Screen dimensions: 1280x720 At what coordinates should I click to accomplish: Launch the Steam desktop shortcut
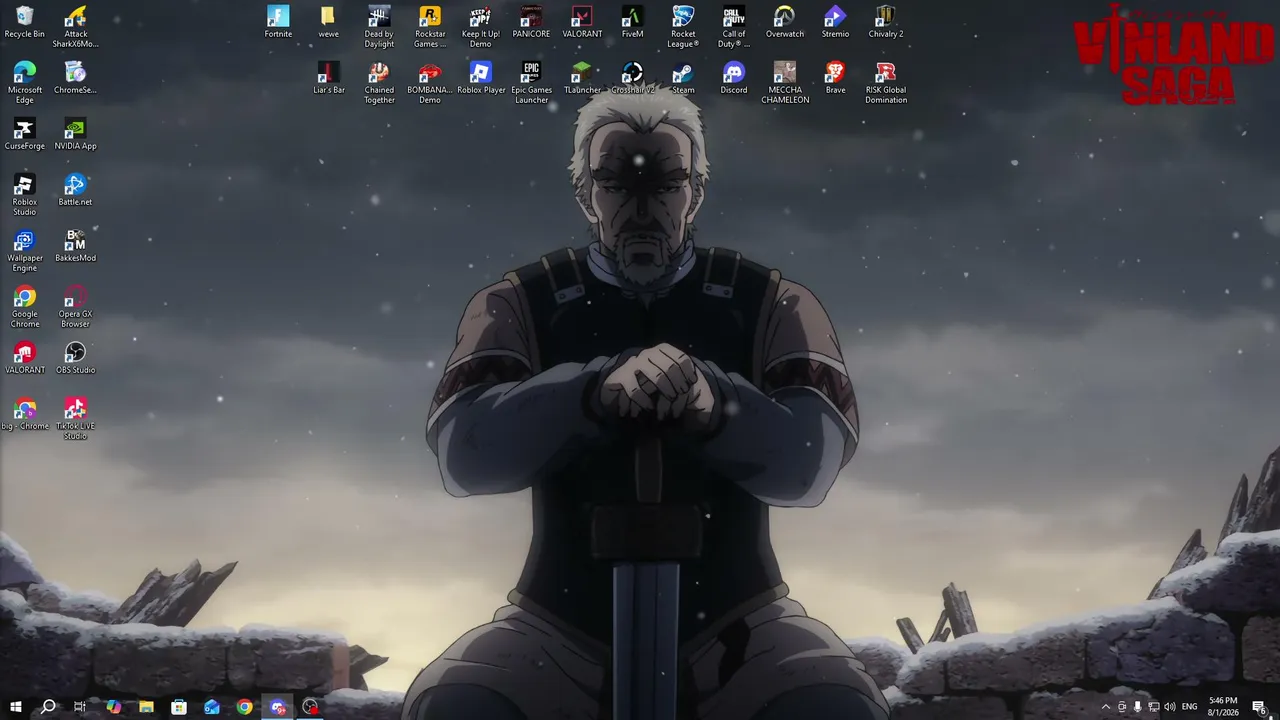[683, 78]
